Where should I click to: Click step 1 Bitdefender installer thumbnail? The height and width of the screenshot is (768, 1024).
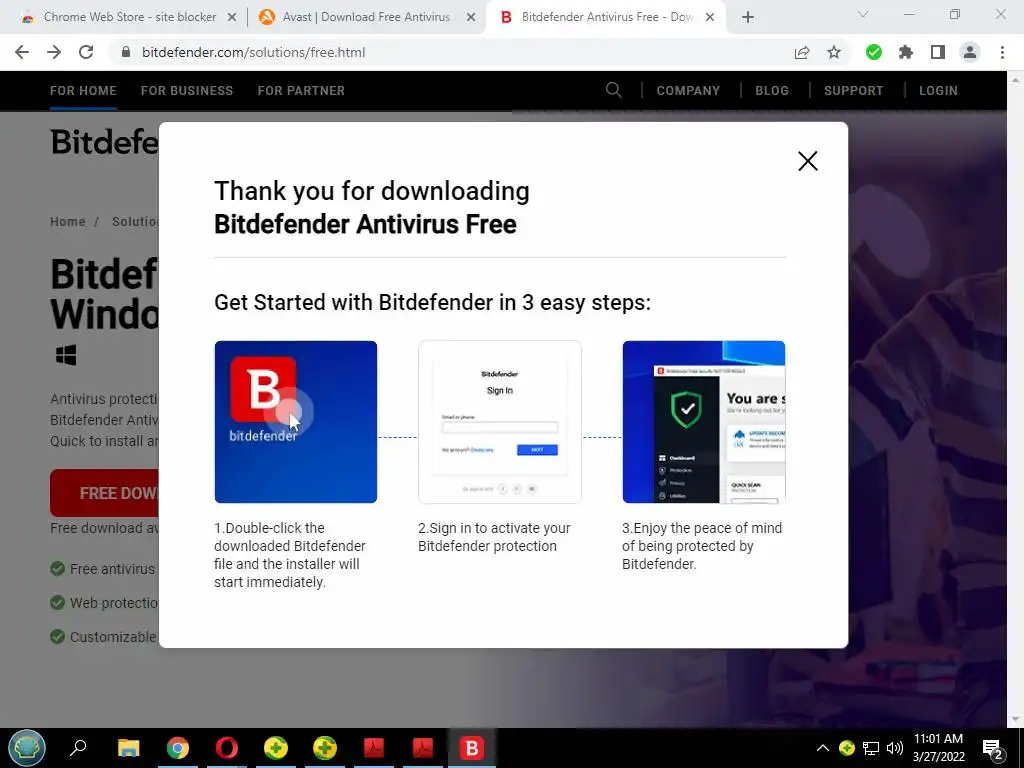point(296,422)
